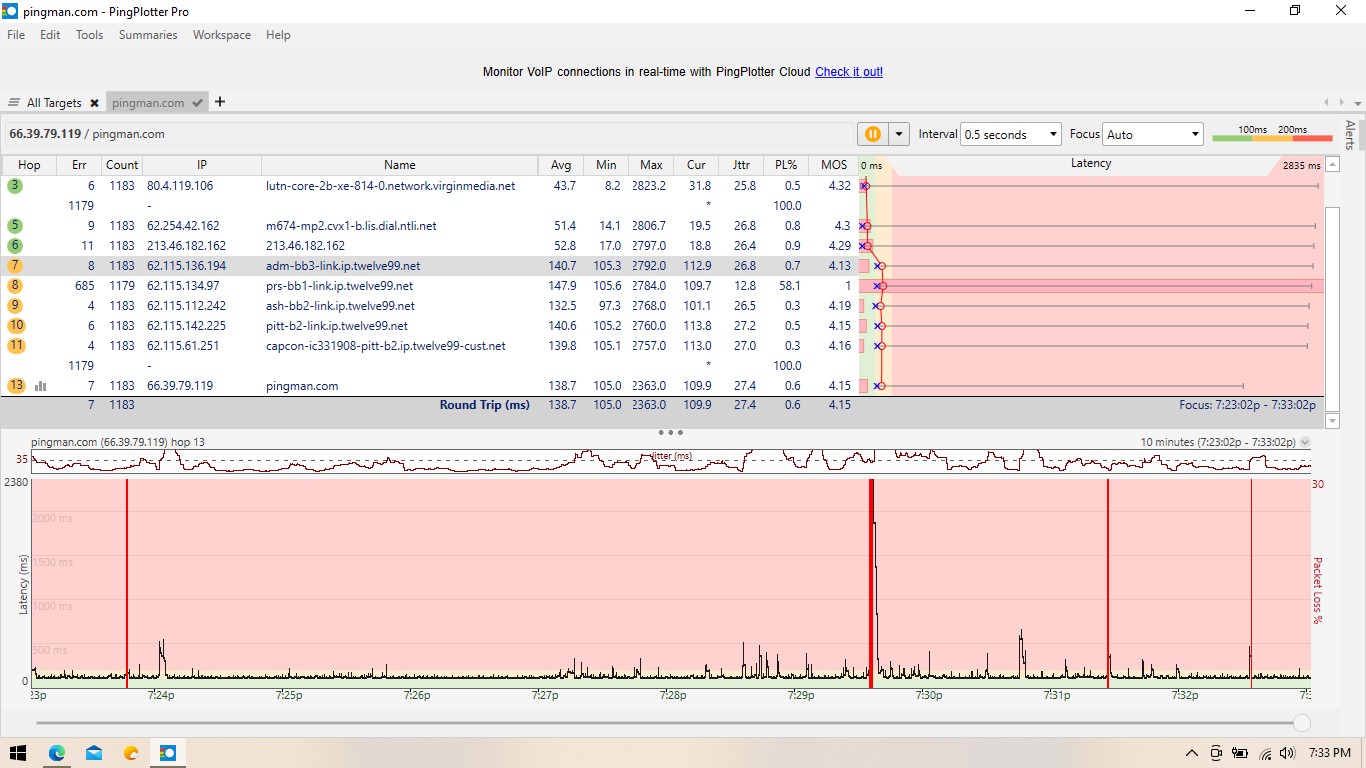Click the hop 8 orange circle icon
Image resolution: width=1366 pixels, height=768 pixels.
coord(15,286)
